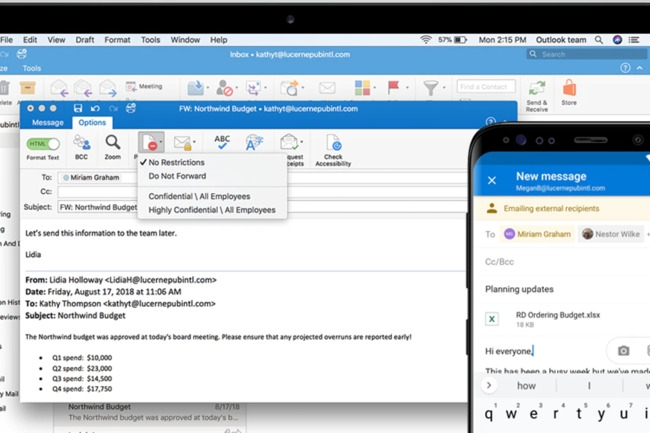Image resolution: width=650 pixels, height=433 pixels.
Task: Switch to the Options tab
Action: pyautogui.click(x=92, y=123)
